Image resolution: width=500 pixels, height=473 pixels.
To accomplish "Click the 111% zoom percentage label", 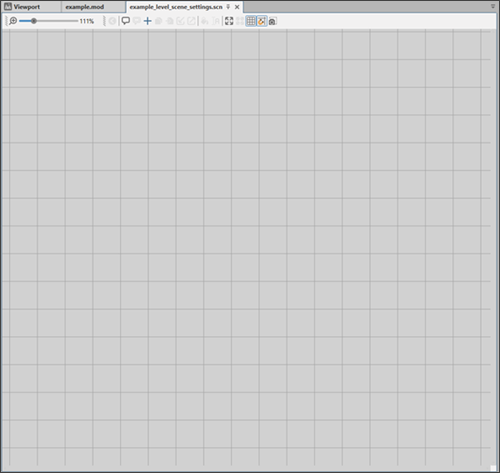I will coord(87,21).
